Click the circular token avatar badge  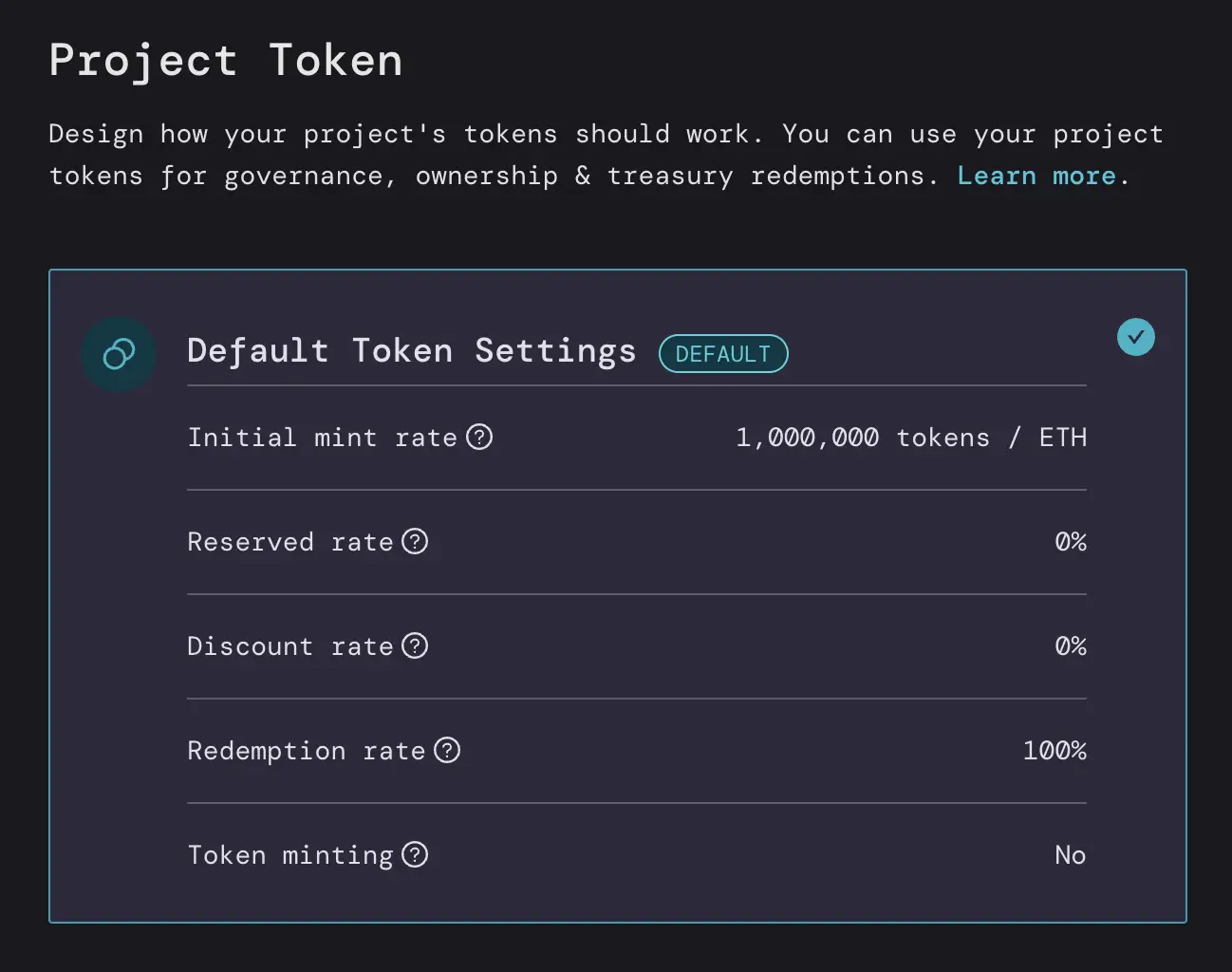click(119, 354)
